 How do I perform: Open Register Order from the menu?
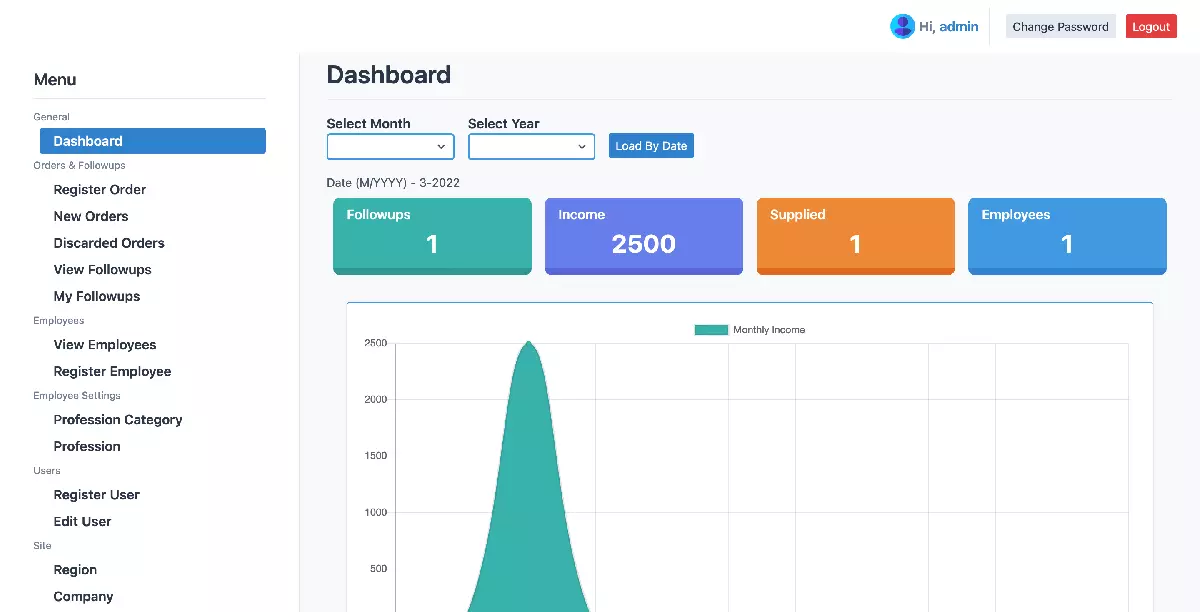tap(100, 189)
